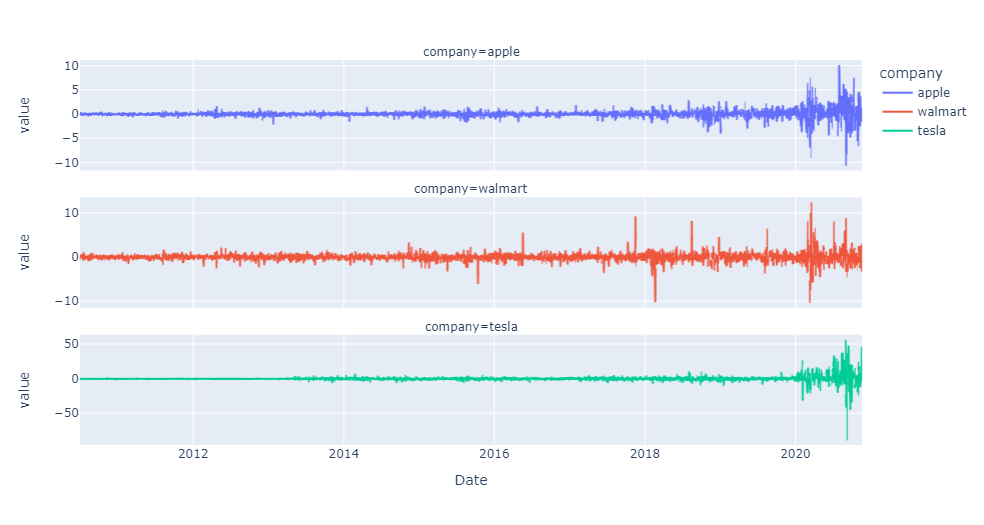Screen dimensions: 984x525
Task: Click the green tesla line swatch in legend
Action: 897,130
